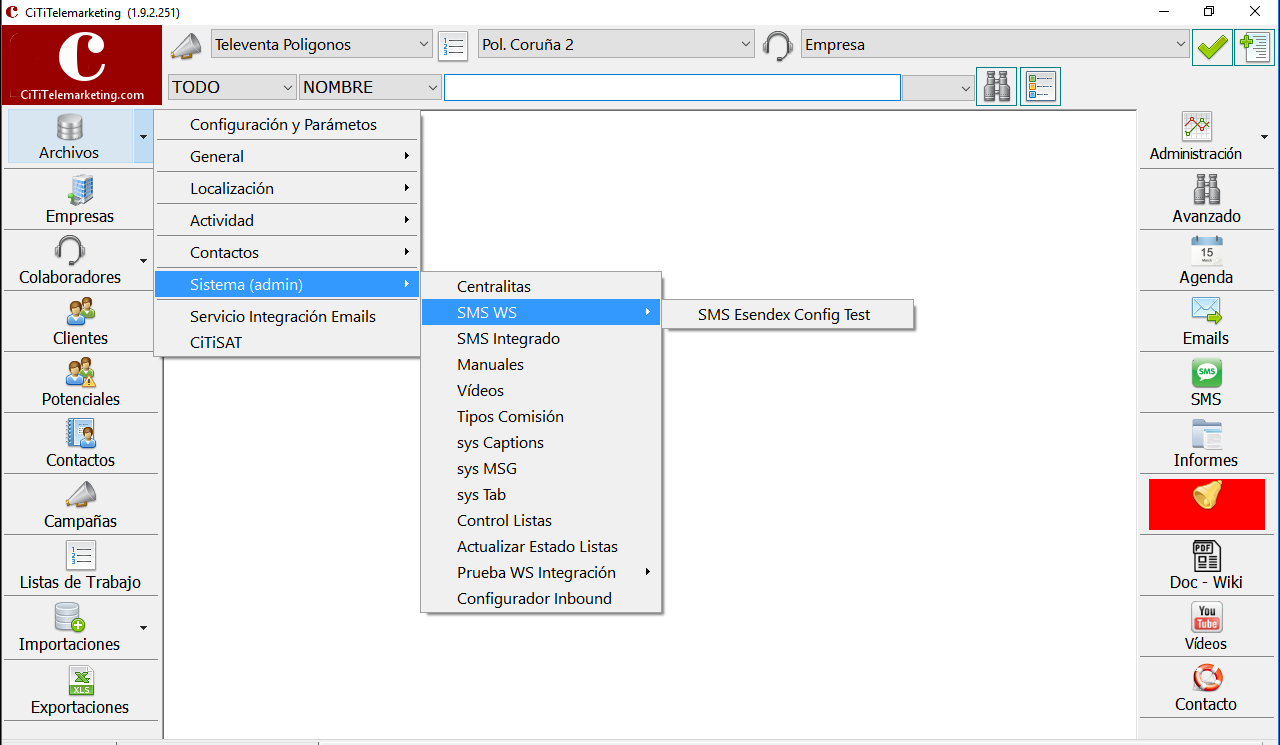Click the red alarm bell button
Screen dimensions: 1280x745
1207,504
